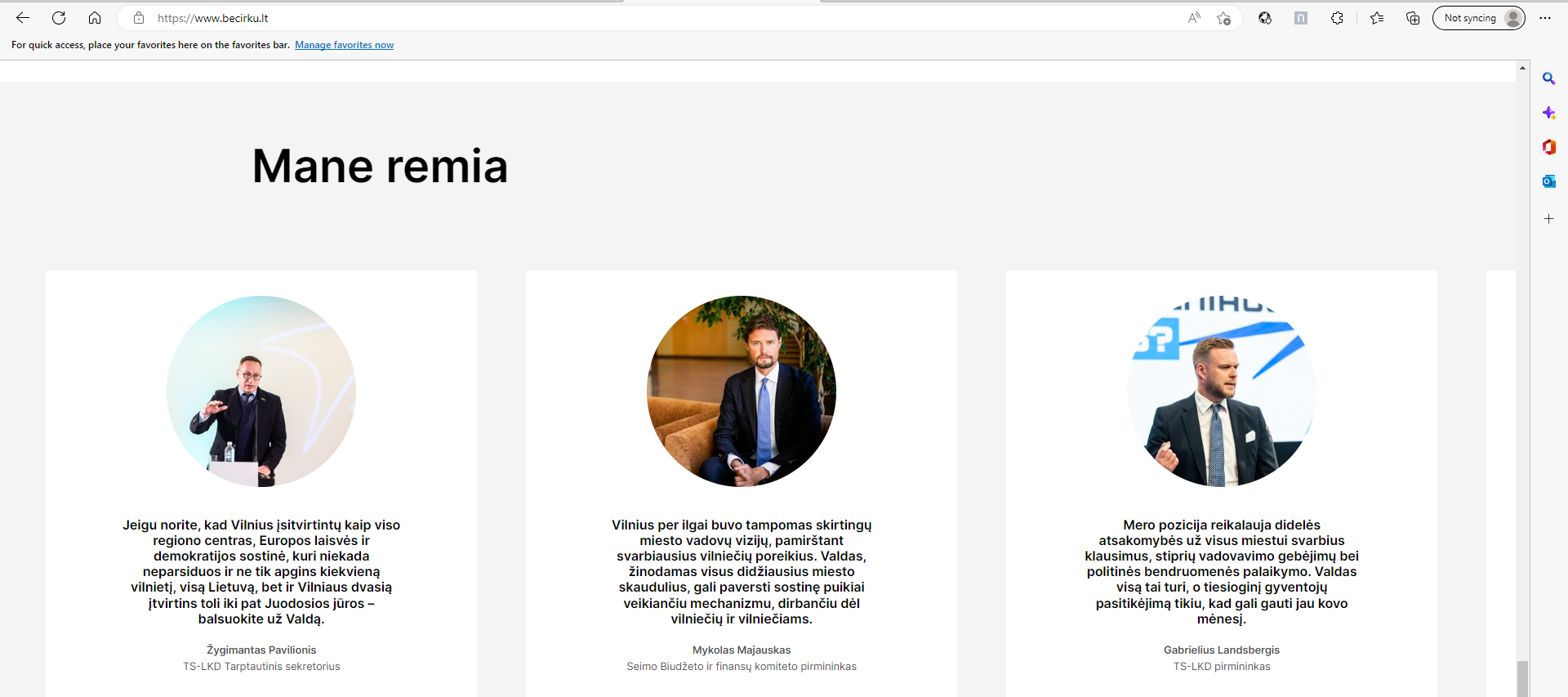Open the Extensions puzzle icon
This screenshot has height=697, width=1568.
1337,18
